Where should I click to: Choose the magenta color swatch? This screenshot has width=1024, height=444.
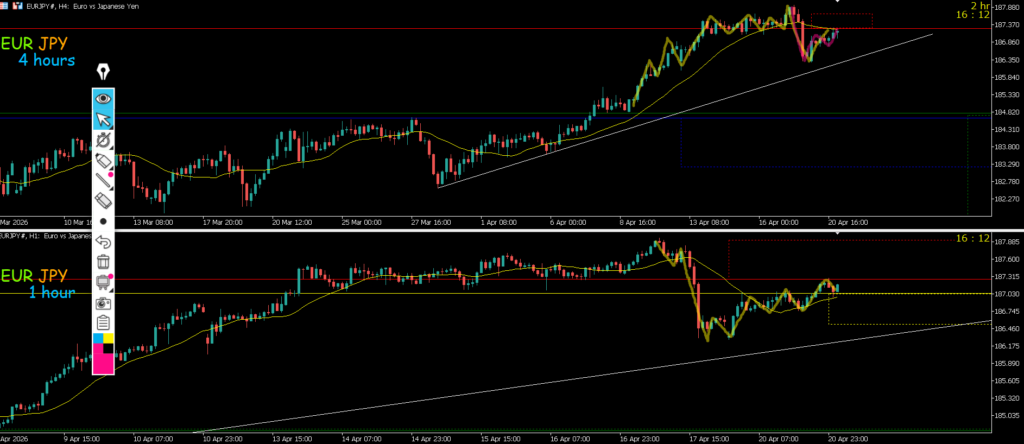pyautogui.click(x=103, y=362)
